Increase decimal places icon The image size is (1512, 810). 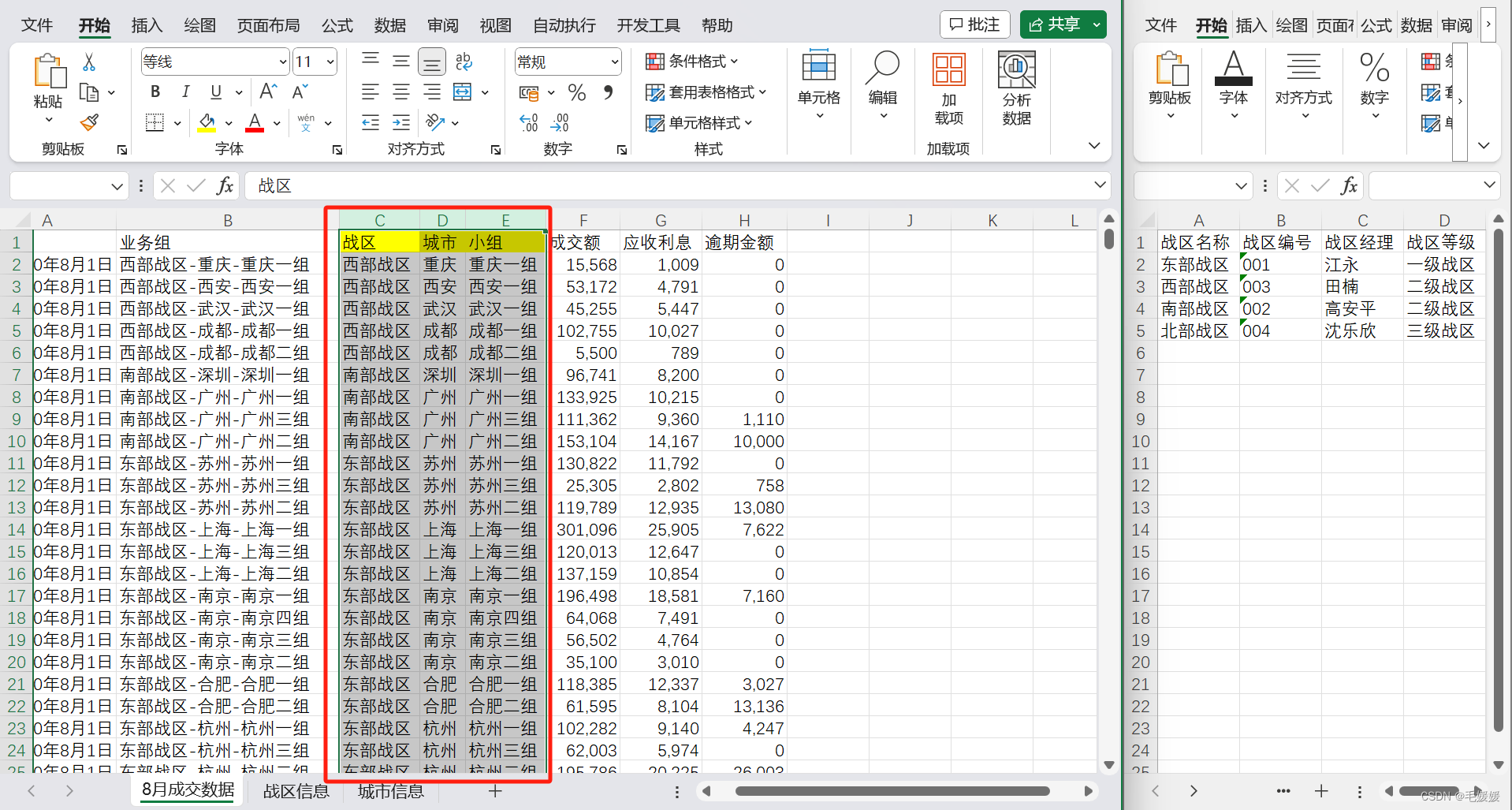529,122
